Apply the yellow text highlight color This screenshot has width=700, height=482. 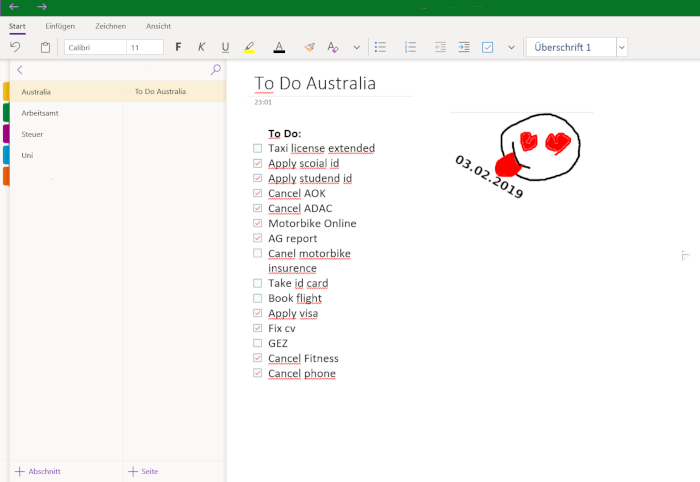coord(250,47)
